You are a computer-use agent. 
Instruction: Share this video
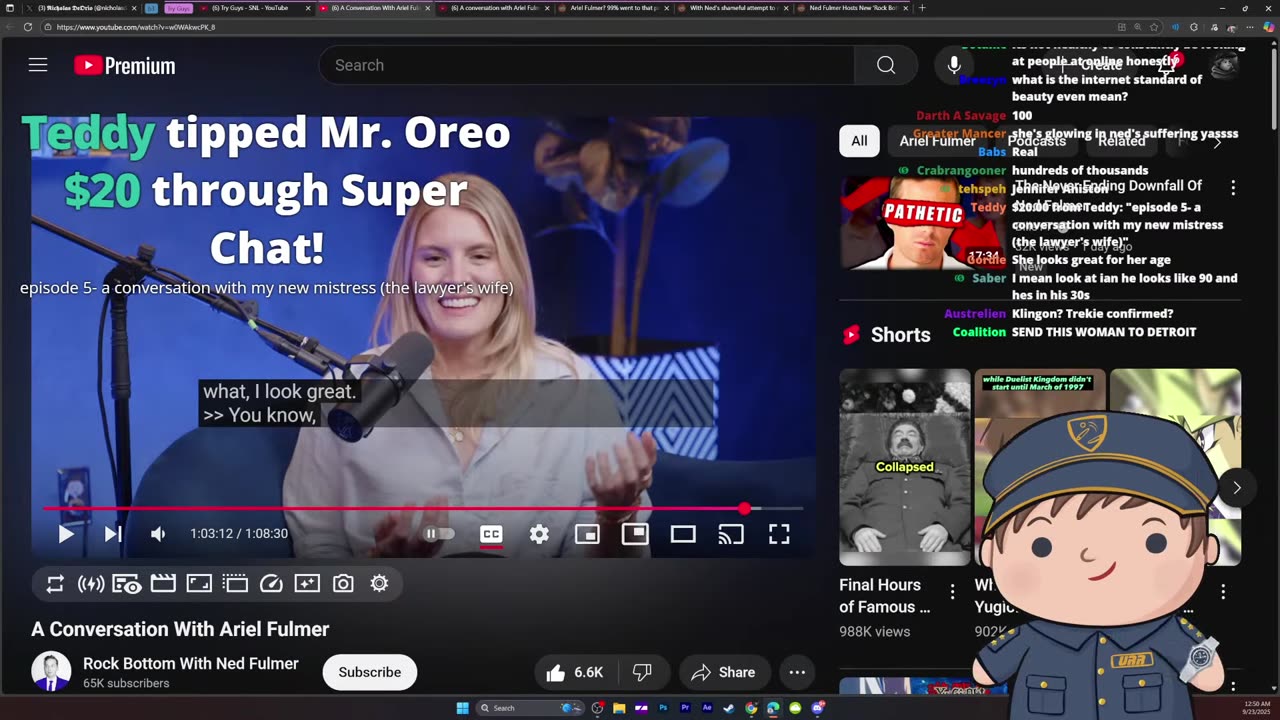[x=724, y=672]
